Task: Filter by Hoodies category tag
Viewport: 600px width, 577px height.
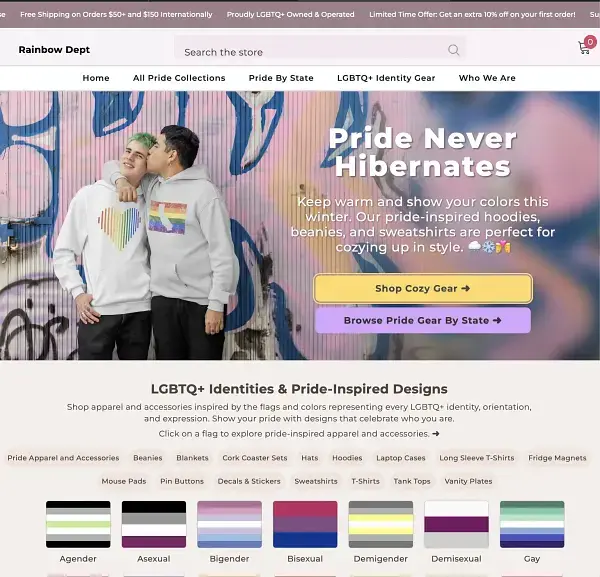Action: click(x=347, y=458)
